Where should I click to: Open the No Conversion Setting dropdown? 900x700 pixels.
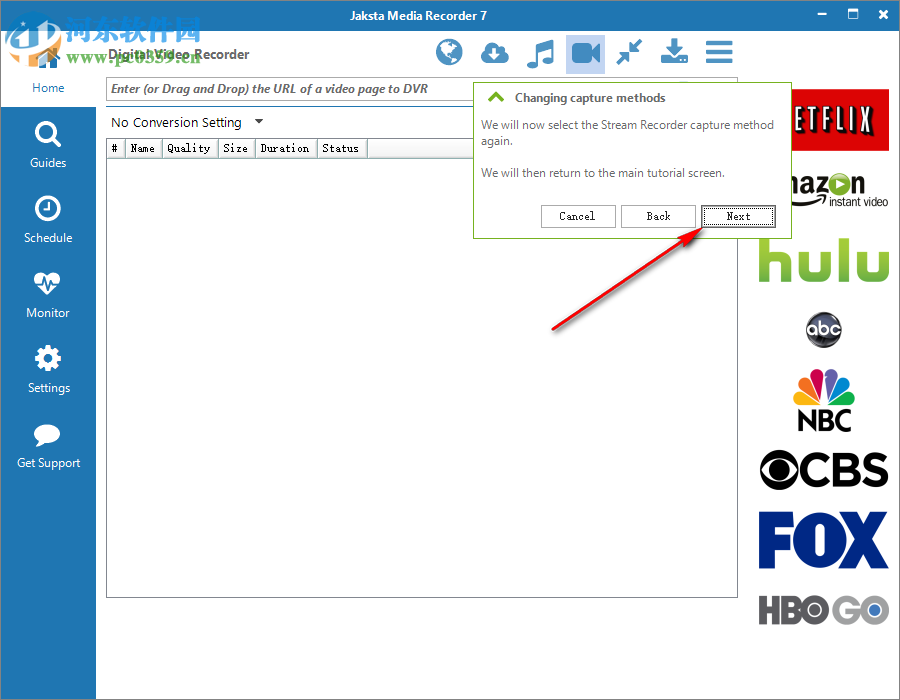click(x=258, y=122)
